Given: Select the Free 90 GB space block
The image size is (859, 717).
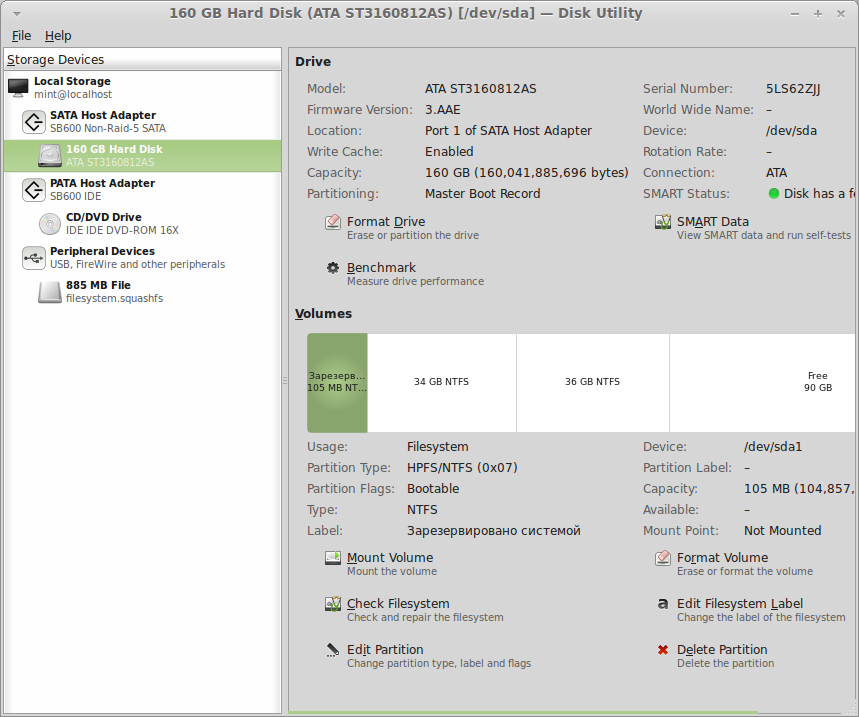Looking at the screenshot, I should (764, 382).
